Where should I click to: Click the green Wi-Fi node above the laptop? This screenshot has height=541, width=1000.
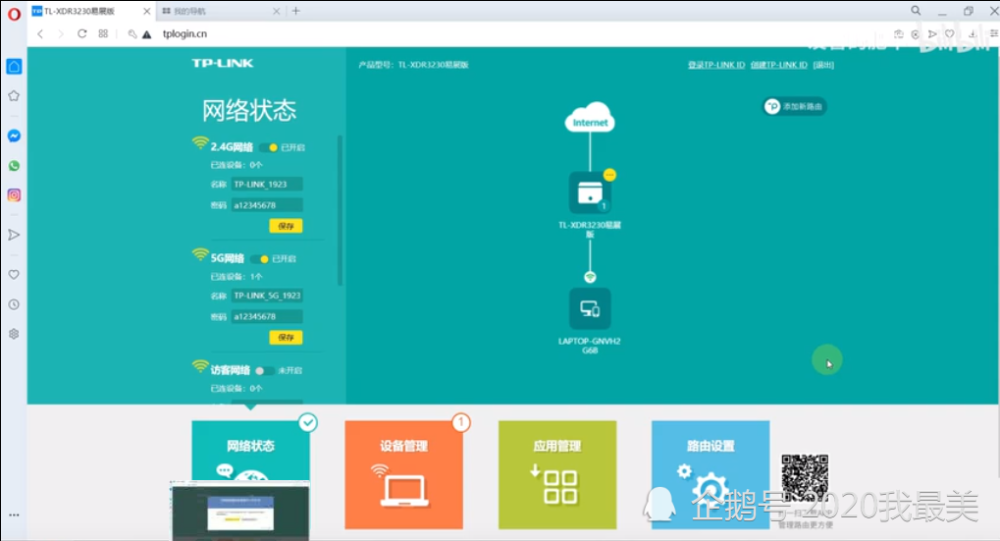[590, 277]
